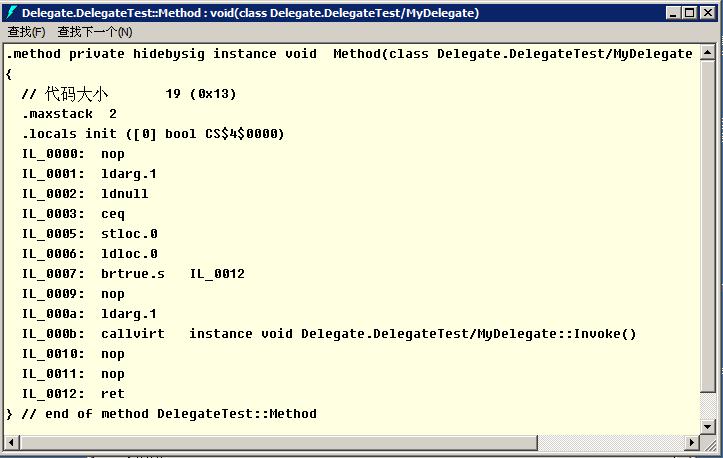
Task: Minimize the Delegate.DelegateTest::Method window
Action: (673, 12)
